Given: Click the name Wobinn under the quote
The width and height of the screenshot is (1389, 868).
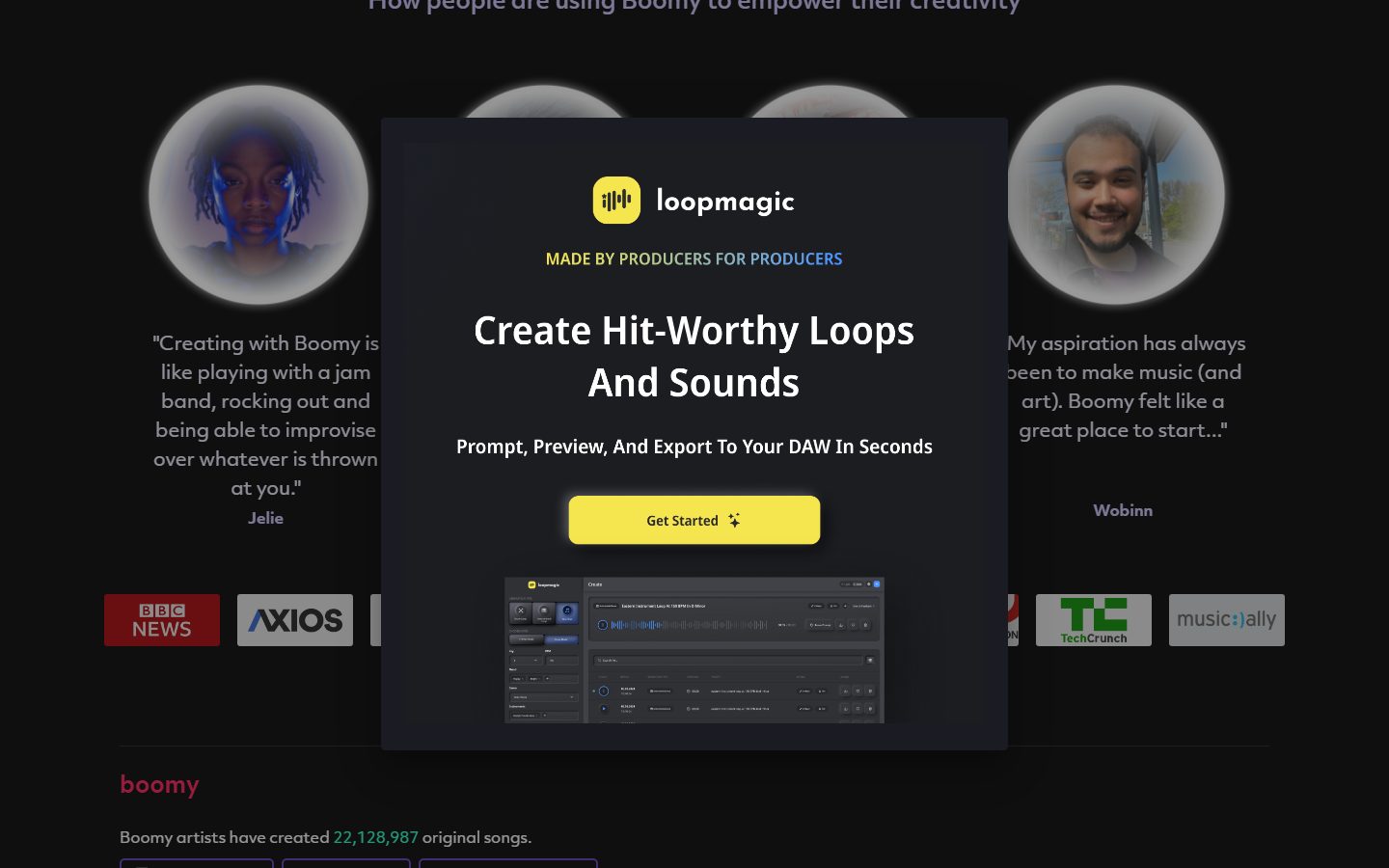Looking at the screenshot, I should pyautogui.click(x=1123, y=510).
